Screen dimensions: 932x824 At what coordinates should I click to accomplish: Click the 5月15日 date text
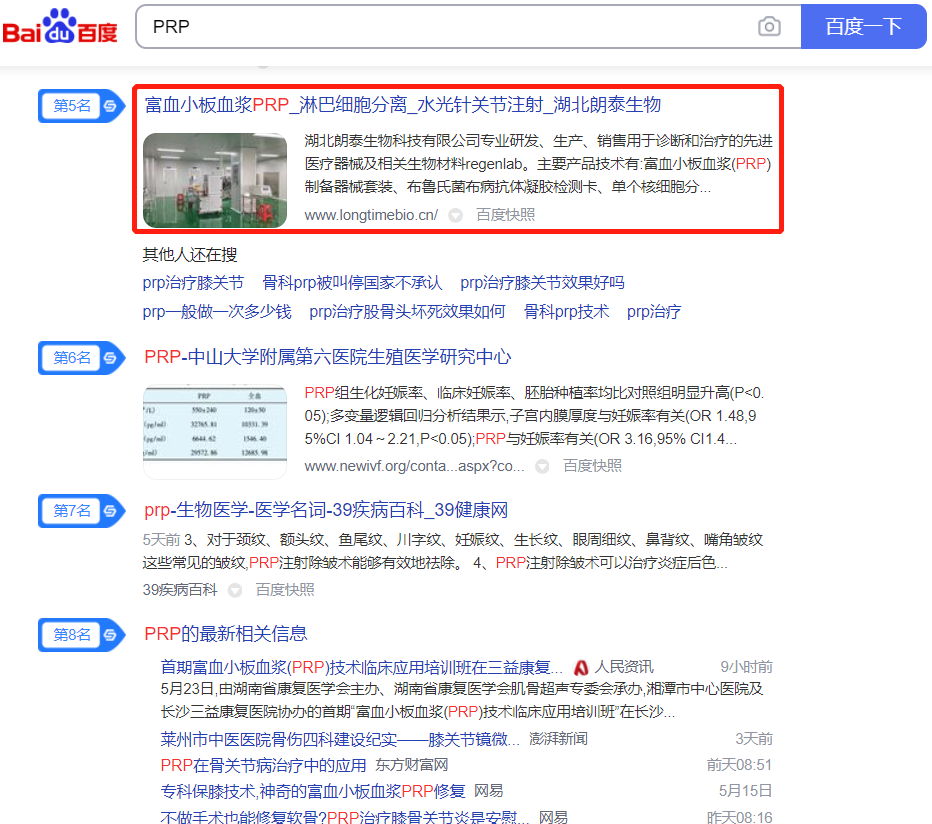tap(746, 791)
